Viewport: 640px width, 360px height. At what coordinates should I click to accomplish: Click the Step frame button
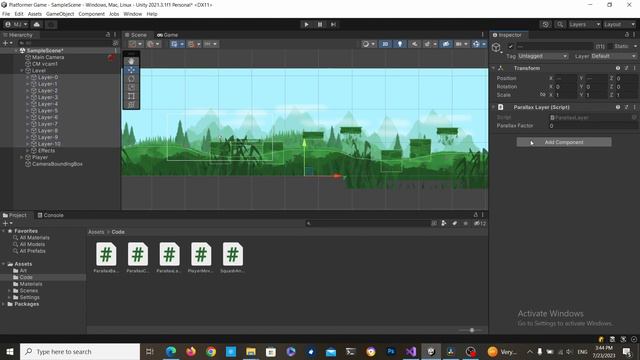(333, 24)
